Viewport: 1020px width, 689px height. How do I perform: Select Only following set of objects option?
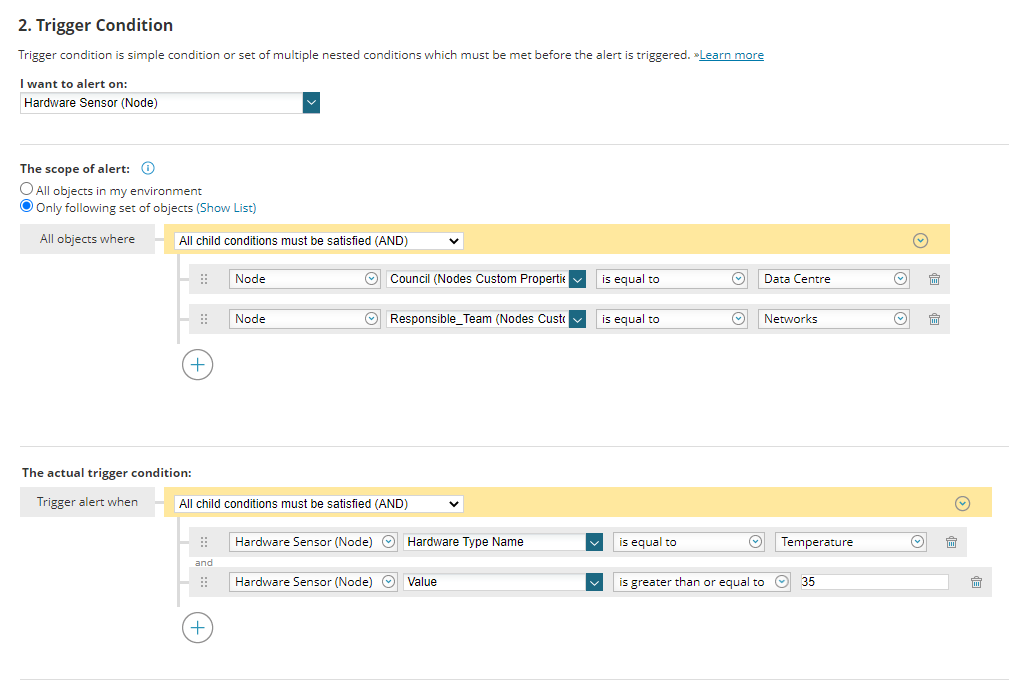tap(27, 207)
